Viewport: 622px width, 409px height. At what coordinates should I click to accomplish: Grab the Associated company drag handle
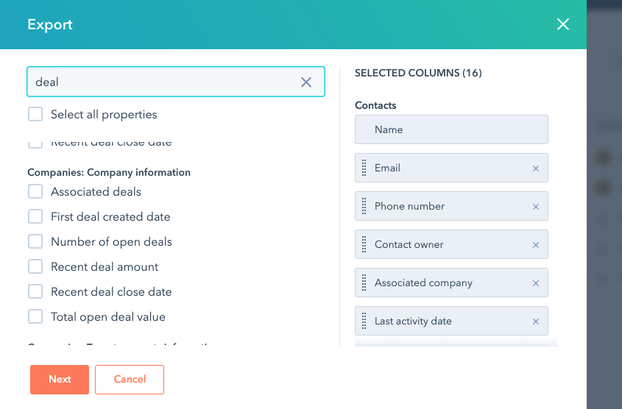pyautogui.click(x=364, y=282)
